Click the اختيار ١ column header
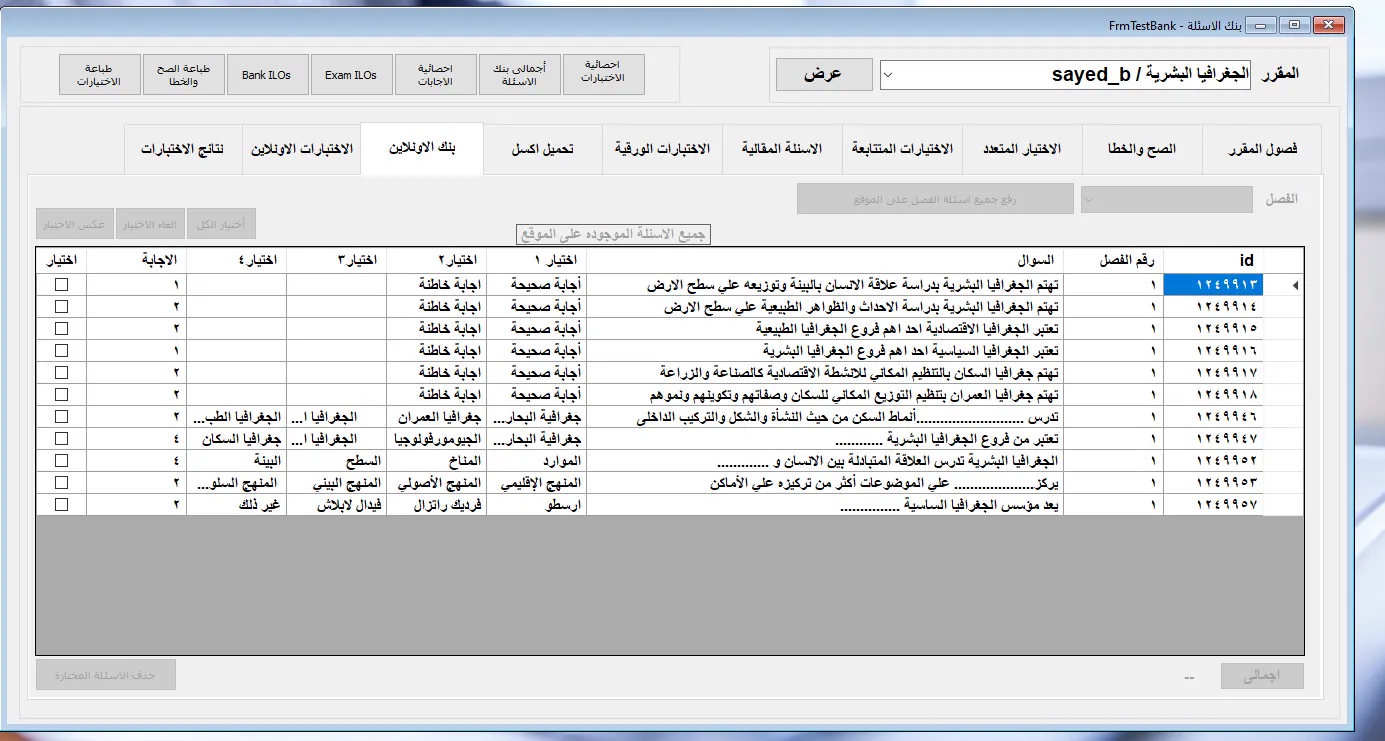The height and width of the screenshot is (741, 1385). tap(536, 260)
